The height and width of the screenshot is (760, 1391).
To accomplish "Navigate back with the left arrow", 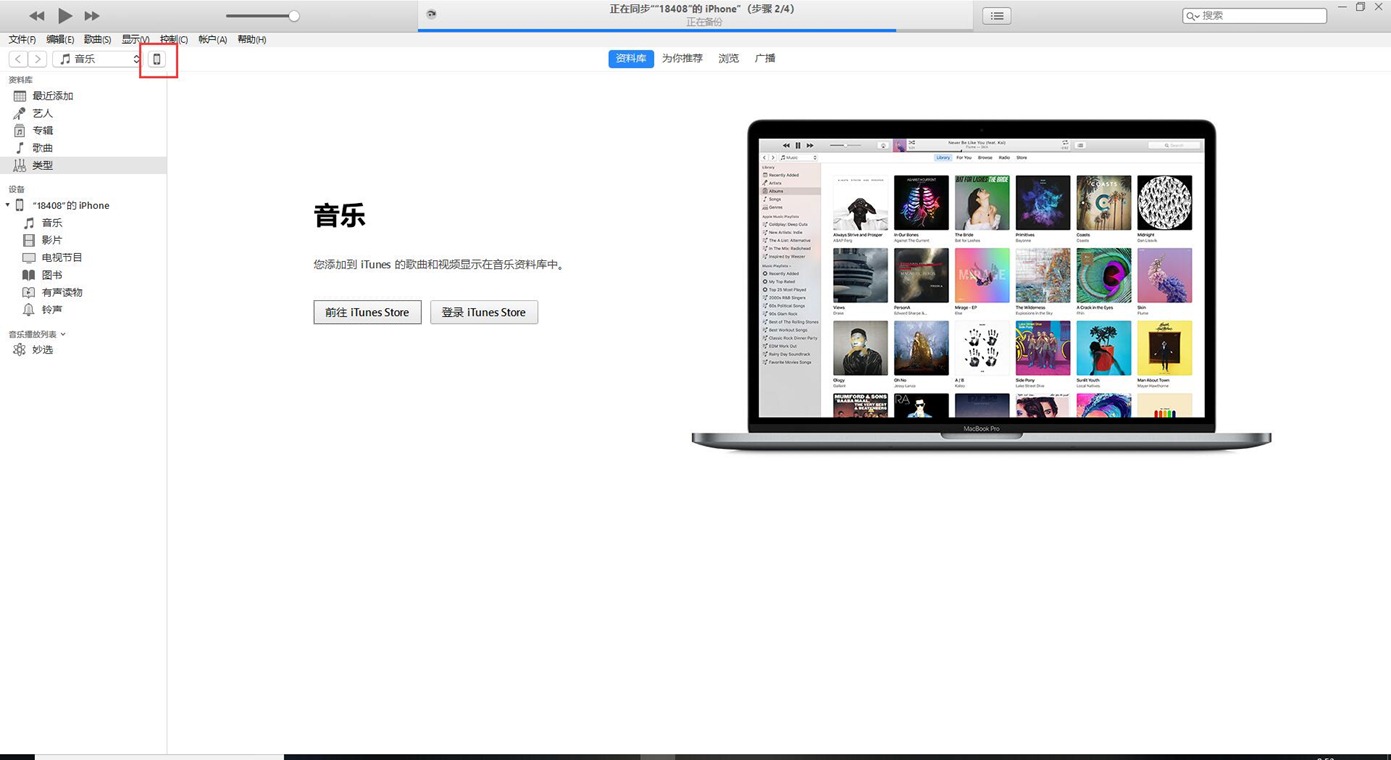I will [18, 59].
